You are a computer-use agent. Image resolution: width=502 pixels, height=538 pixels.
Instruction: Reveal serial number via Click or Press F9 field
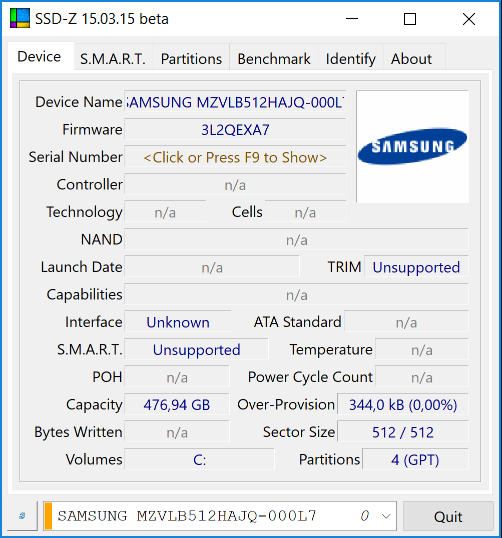[x=235, y=157]
